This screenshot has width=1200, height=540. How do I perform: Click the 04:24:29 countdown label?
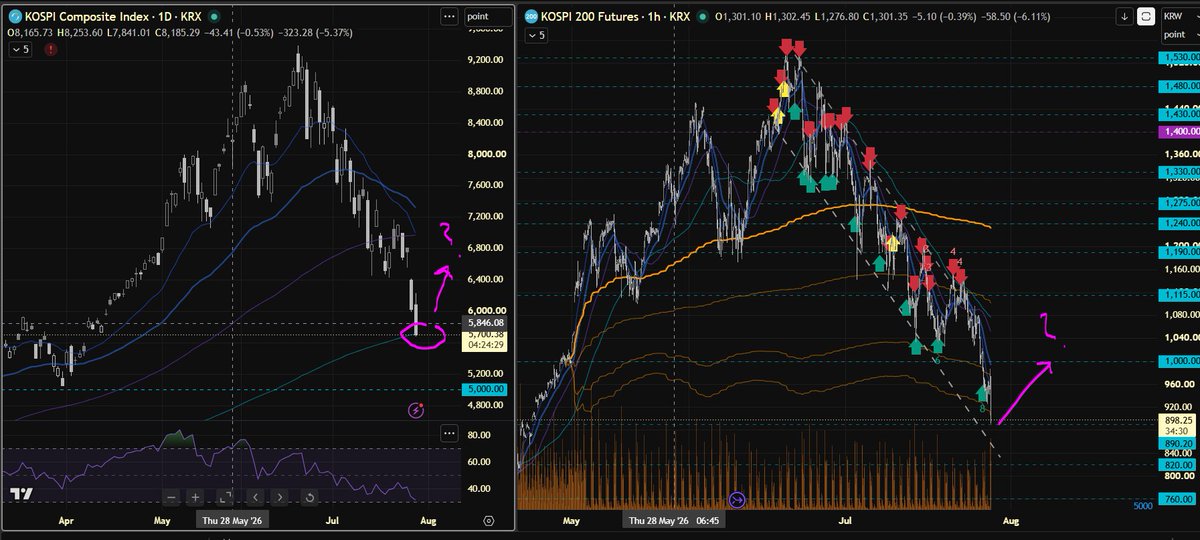487,347
